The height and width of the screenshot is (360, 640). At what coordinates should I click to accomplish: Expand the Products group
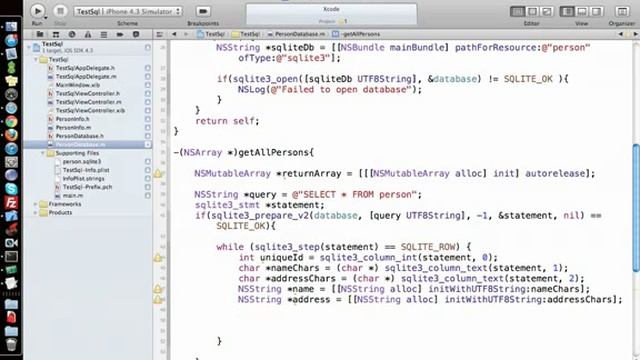tap(36, 213)
